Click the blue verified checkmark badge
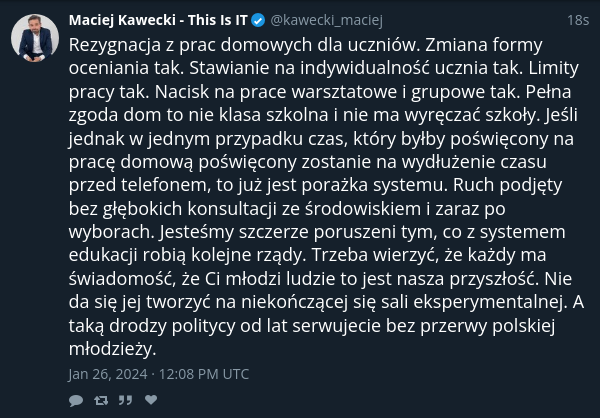The height and width of the screenshot is (418, 600). (x=258, y=20)
